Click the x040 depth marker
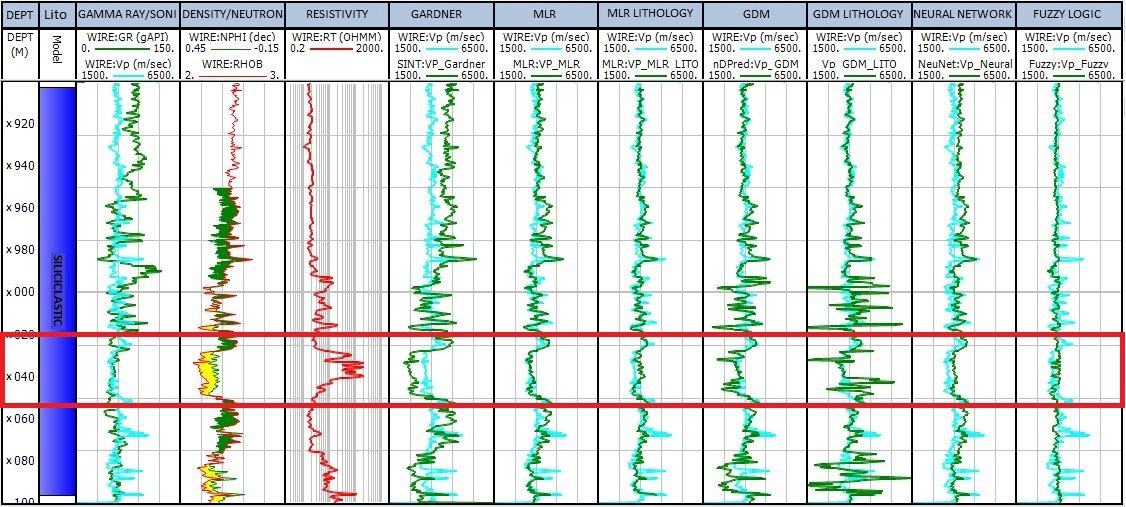 19,376
